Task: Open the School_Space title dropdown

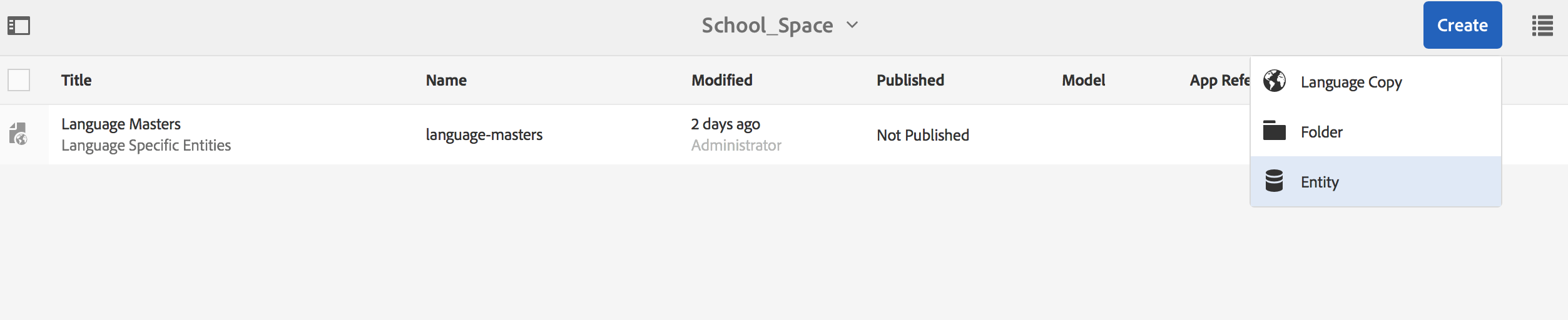Action: (767, 26)
